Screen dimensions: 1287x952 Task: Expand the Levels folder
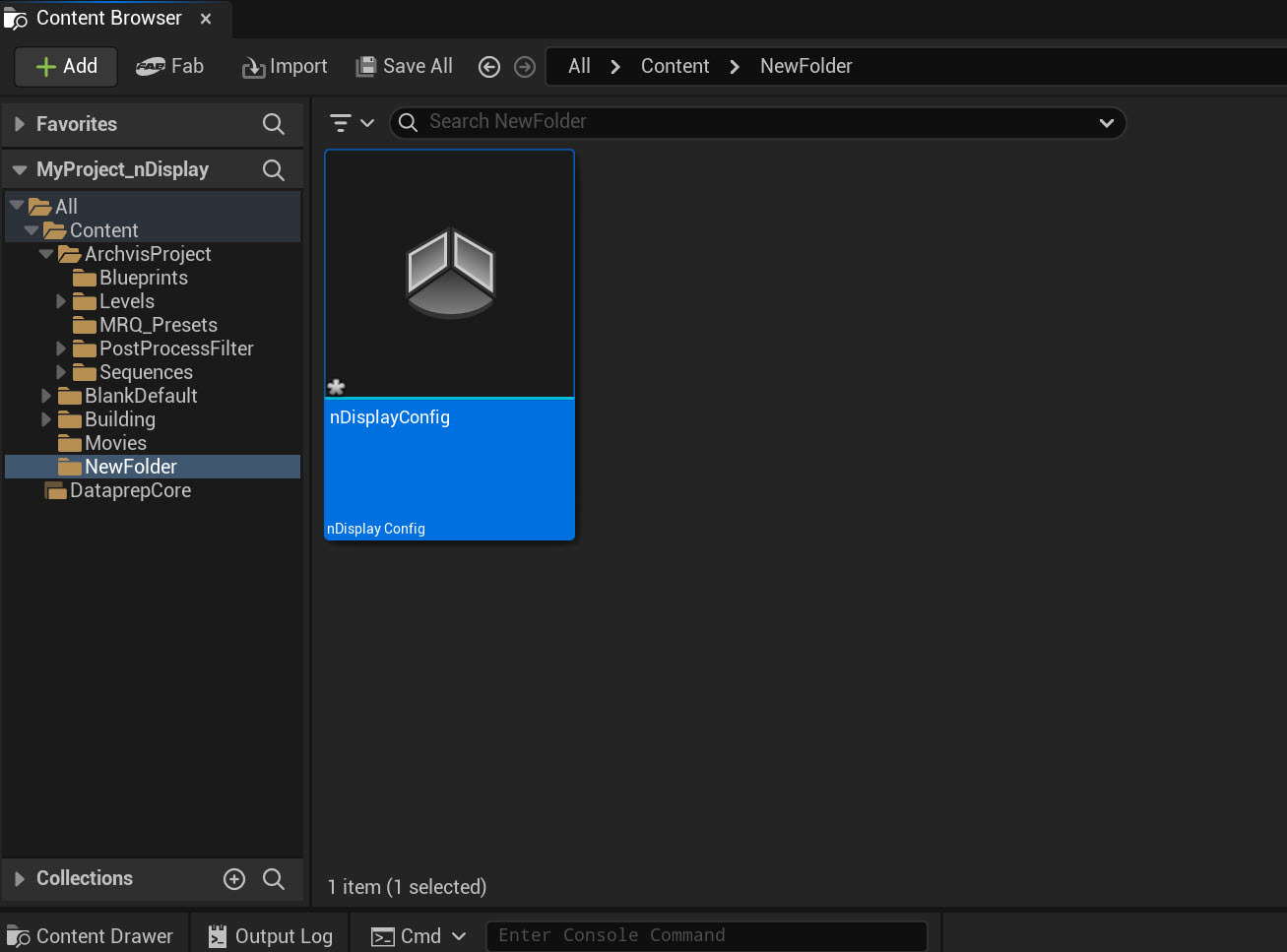(61, 301)
